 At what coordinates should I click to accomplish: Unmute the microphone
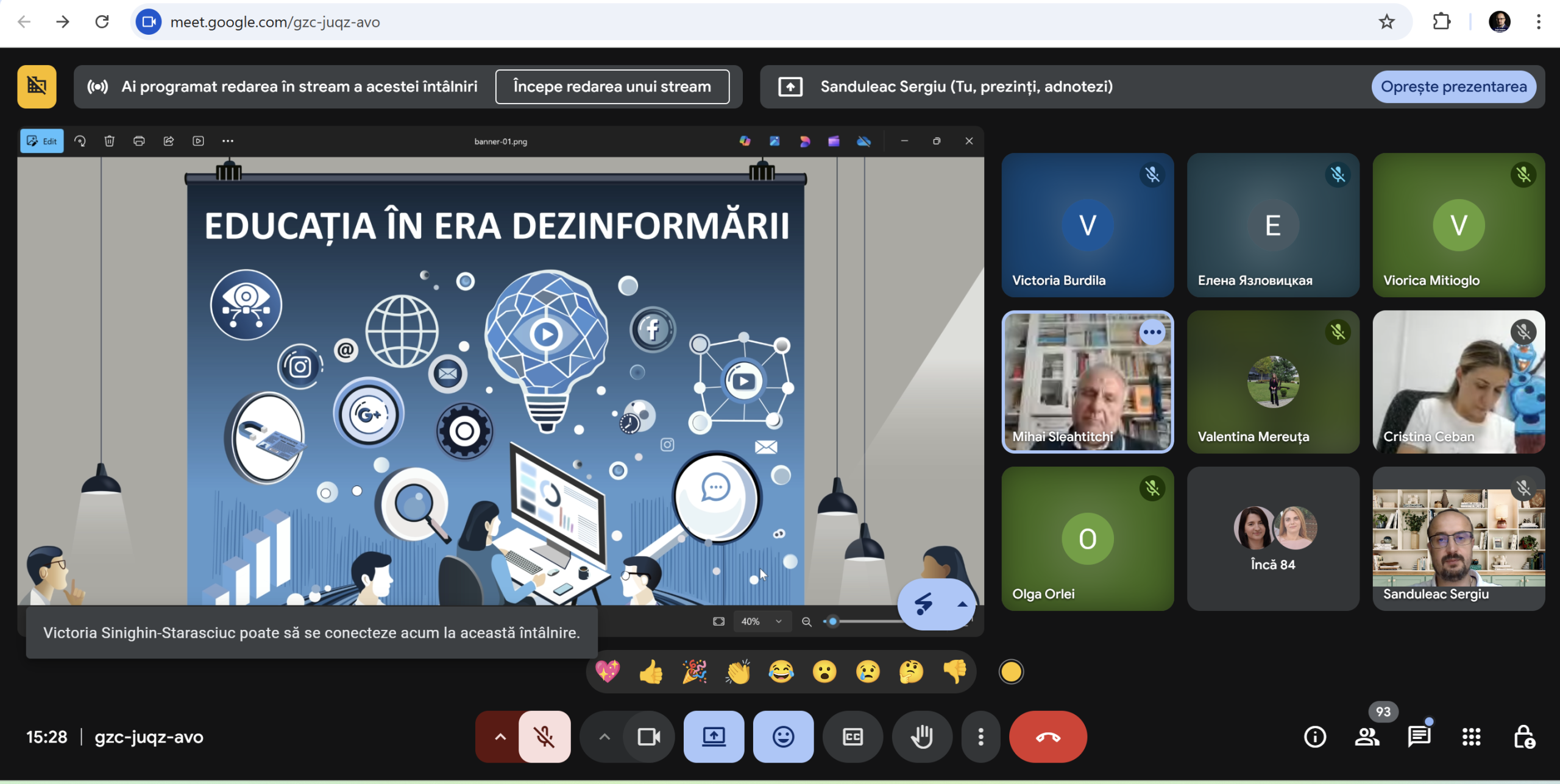[544, 736]
